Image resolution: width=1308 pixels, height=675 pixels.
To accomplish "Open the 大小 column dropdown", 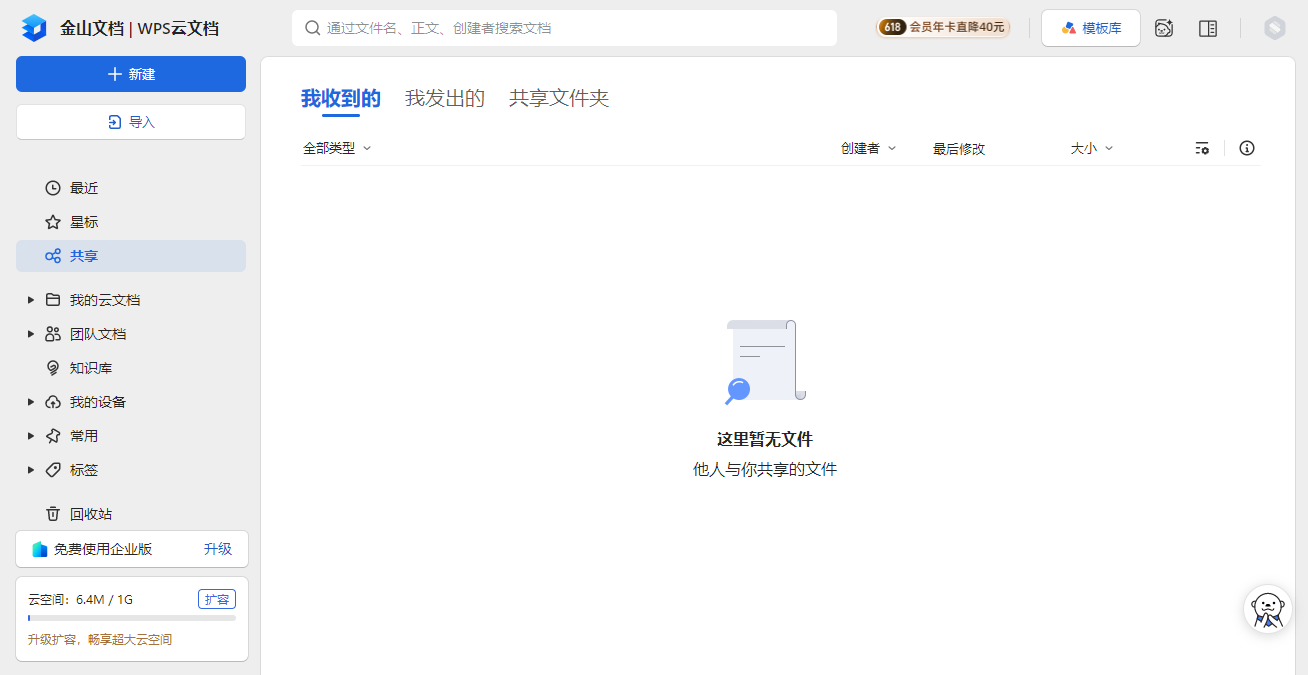I will tap(1092, 148).
